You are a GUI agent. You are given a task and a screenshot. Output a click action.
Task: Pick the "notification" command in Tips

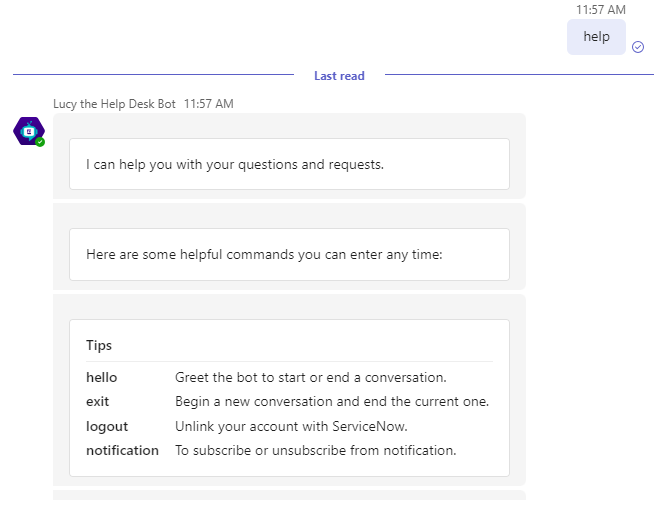tap(122, 450)
